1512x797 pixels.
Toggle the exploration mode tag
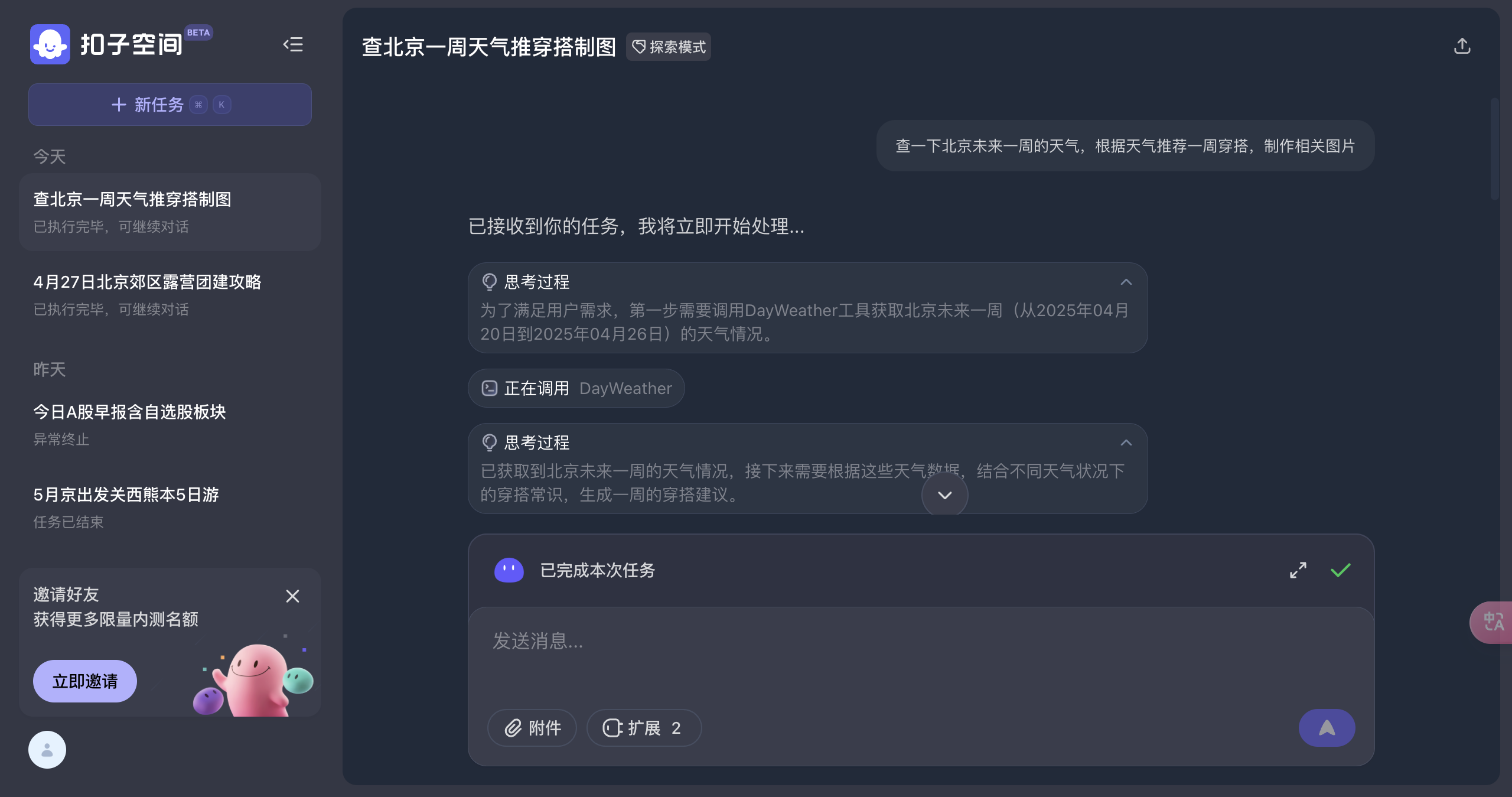point(669,47)
